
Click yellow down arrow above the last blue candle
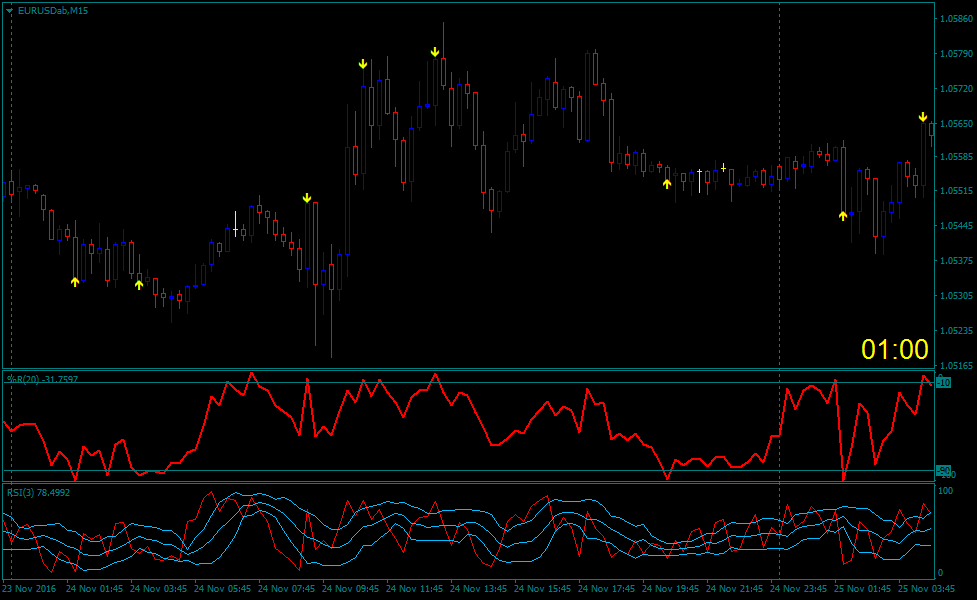pyautogui.click(x=923, y=117)
